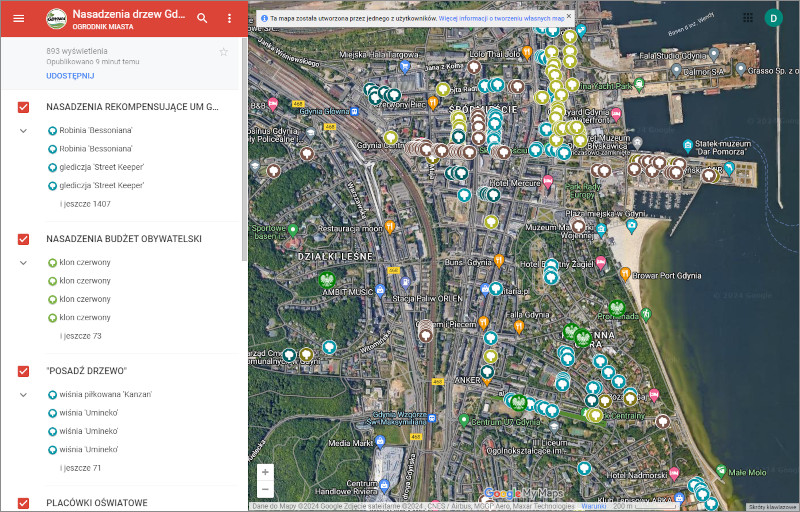Click the Ogrodnik Miasta logo
This screenshot has height=512, width=800.
pos(57,18)
